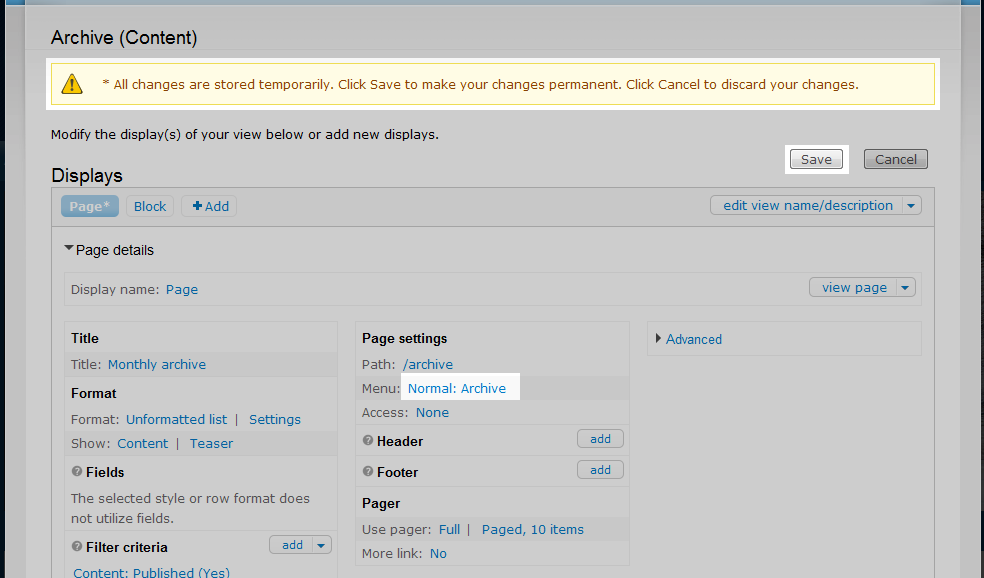The image size is (984, 578).
Task: Switch to the Block display tab
Action: point(150,206)
